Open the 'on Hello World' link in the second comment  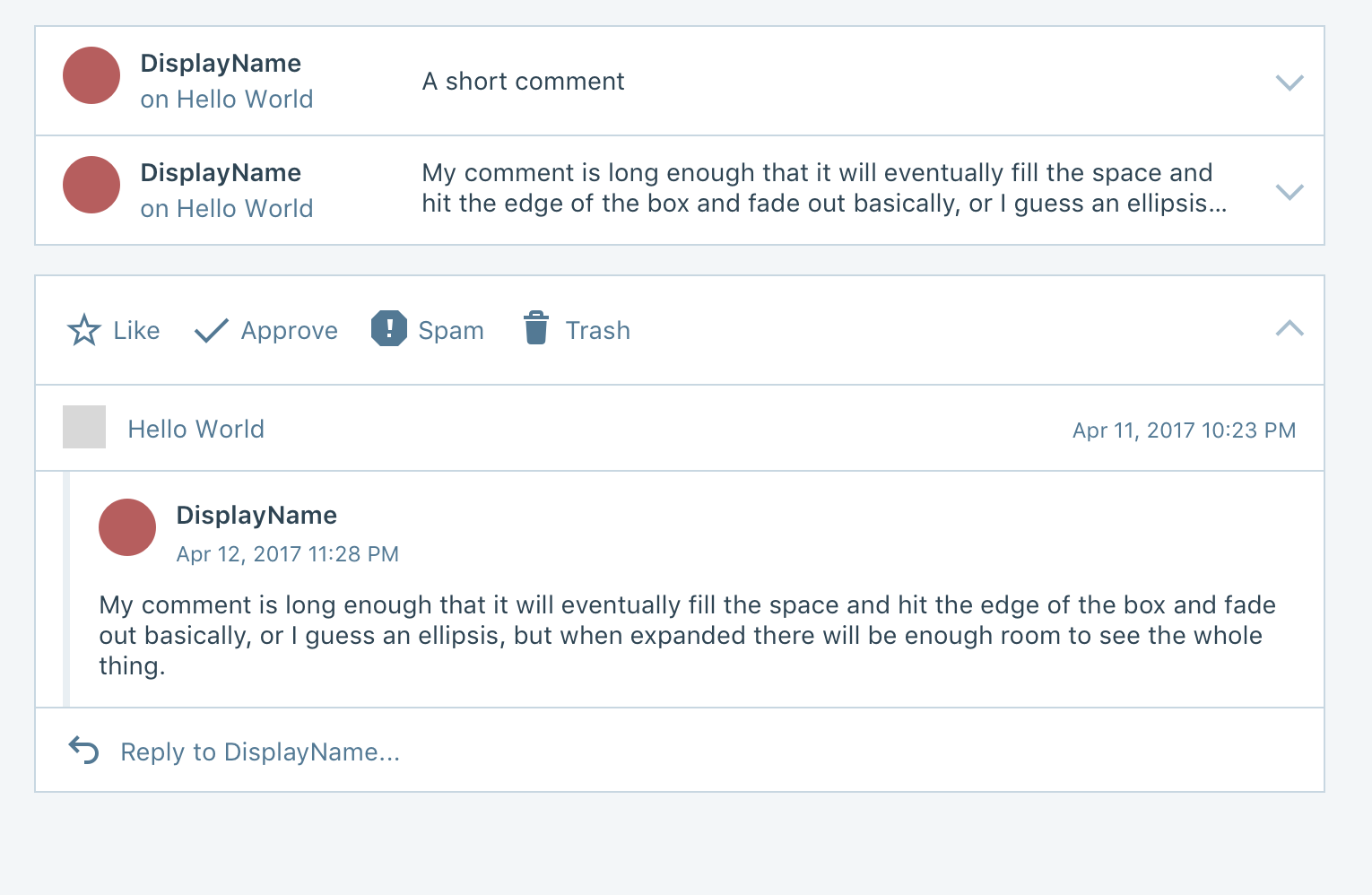click(227, 208)
